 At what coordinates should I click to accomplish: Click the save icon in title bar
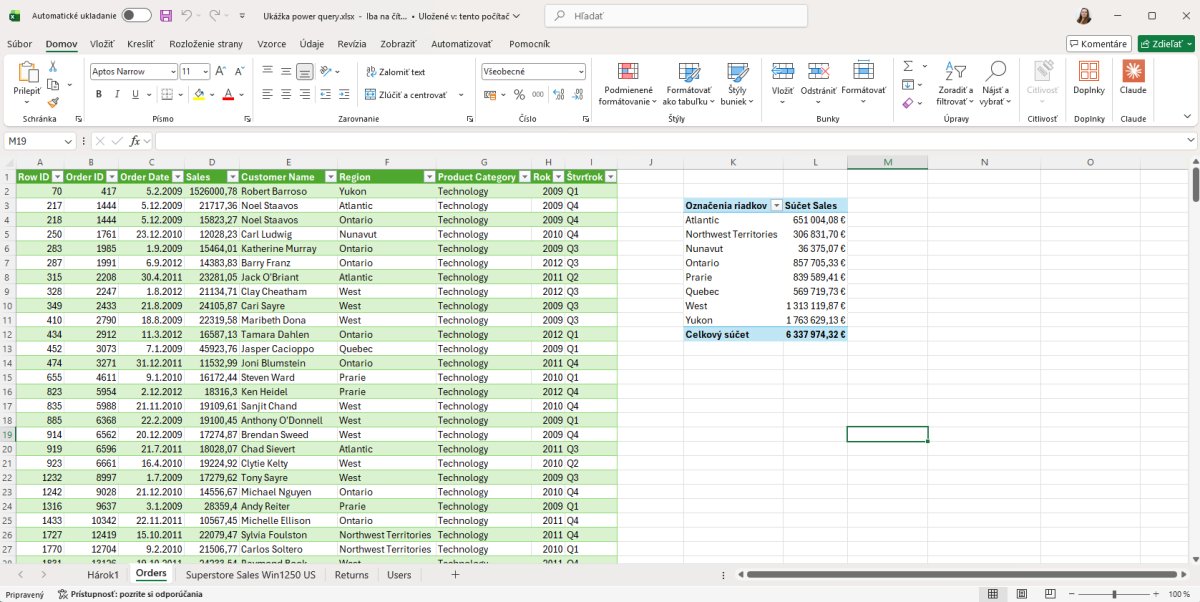tap(166, 16)
